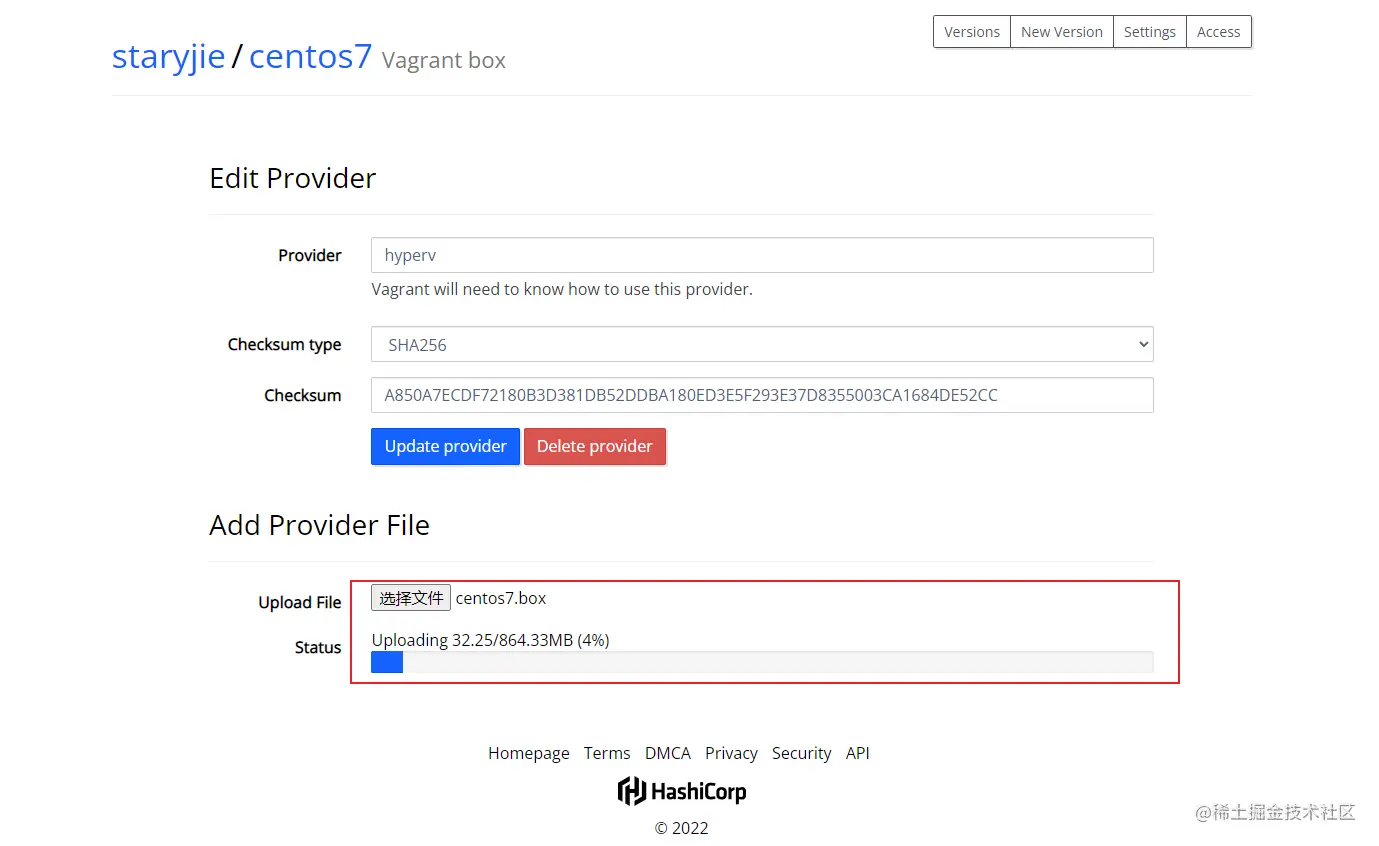
Task: Open the centos7 box link
Action: point(310,56)
